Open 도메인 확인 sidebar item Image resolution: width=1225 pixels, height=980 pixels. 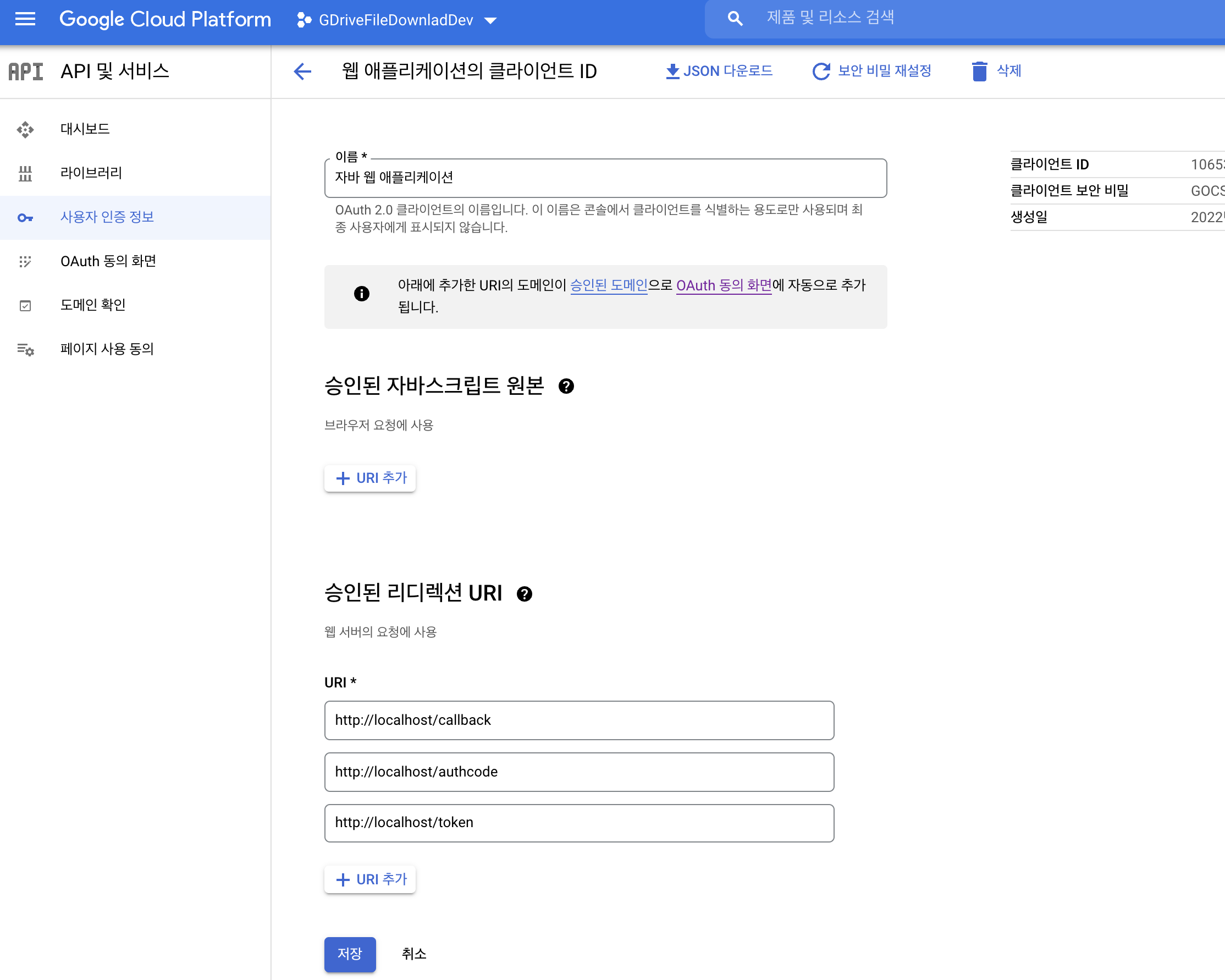pos(92,305)
